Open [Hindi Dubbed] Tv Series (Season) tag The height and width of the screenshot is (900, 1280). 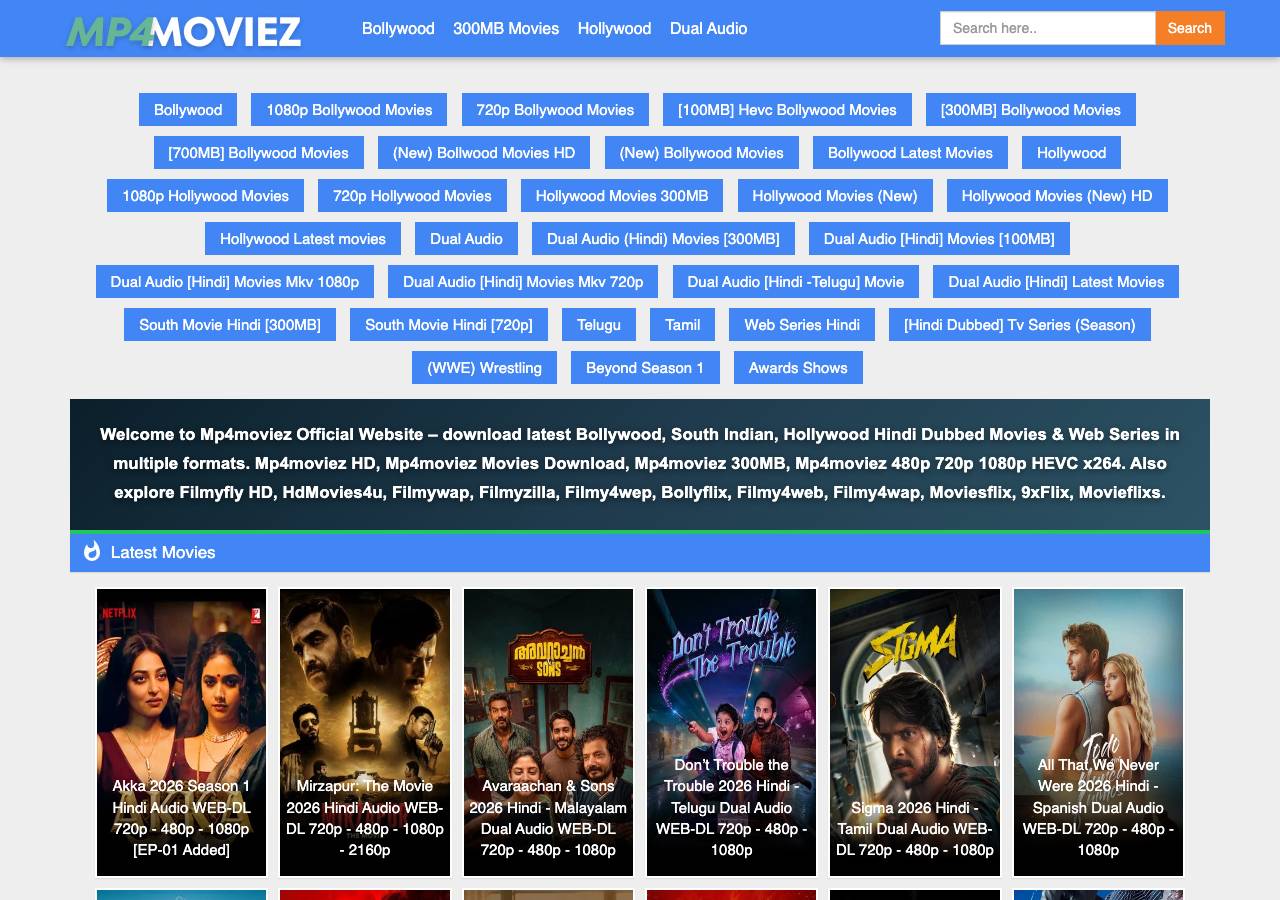pos(1020,324)
